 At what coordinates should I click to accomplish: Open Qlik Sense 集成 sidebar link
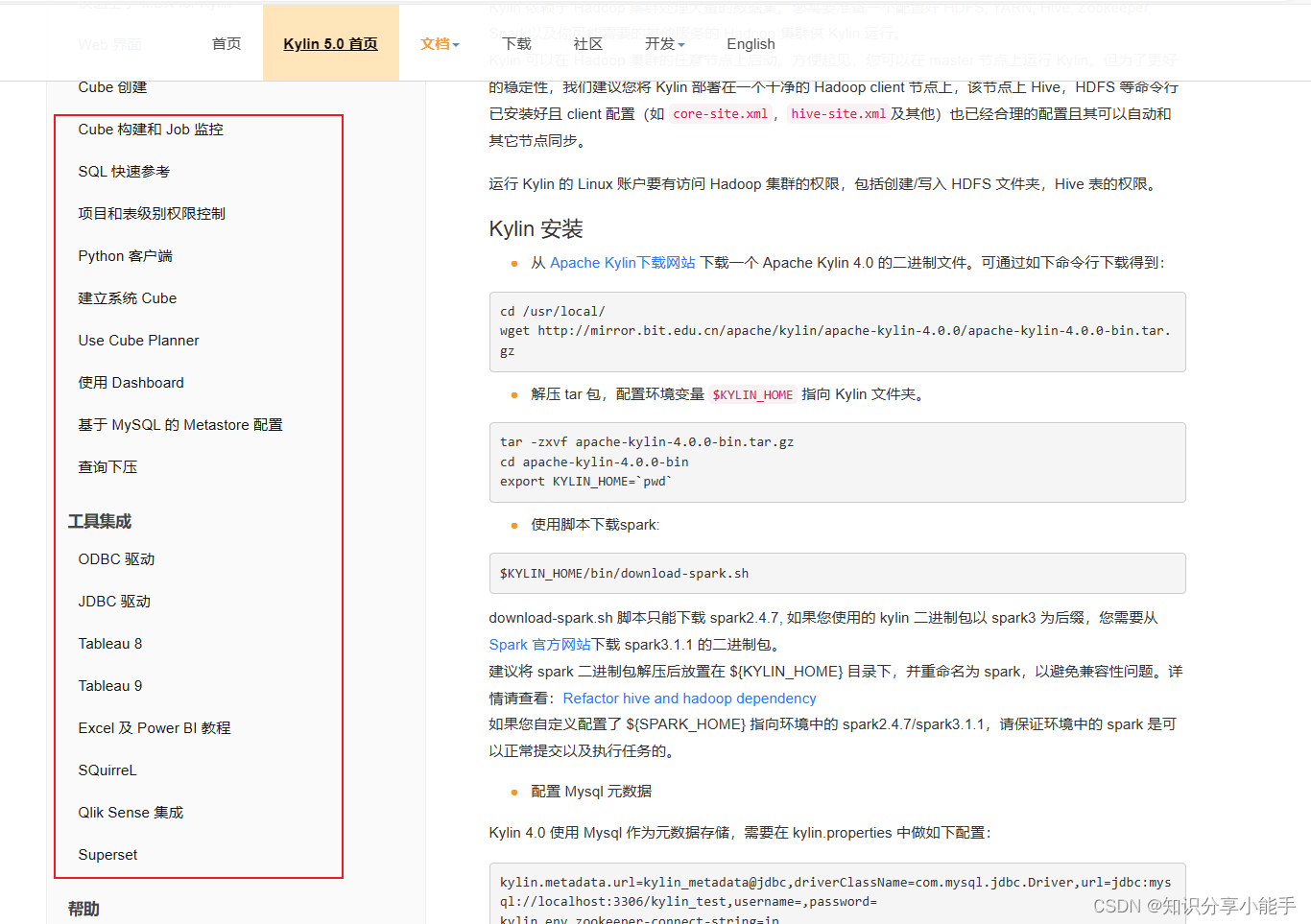tap(131, 813)
